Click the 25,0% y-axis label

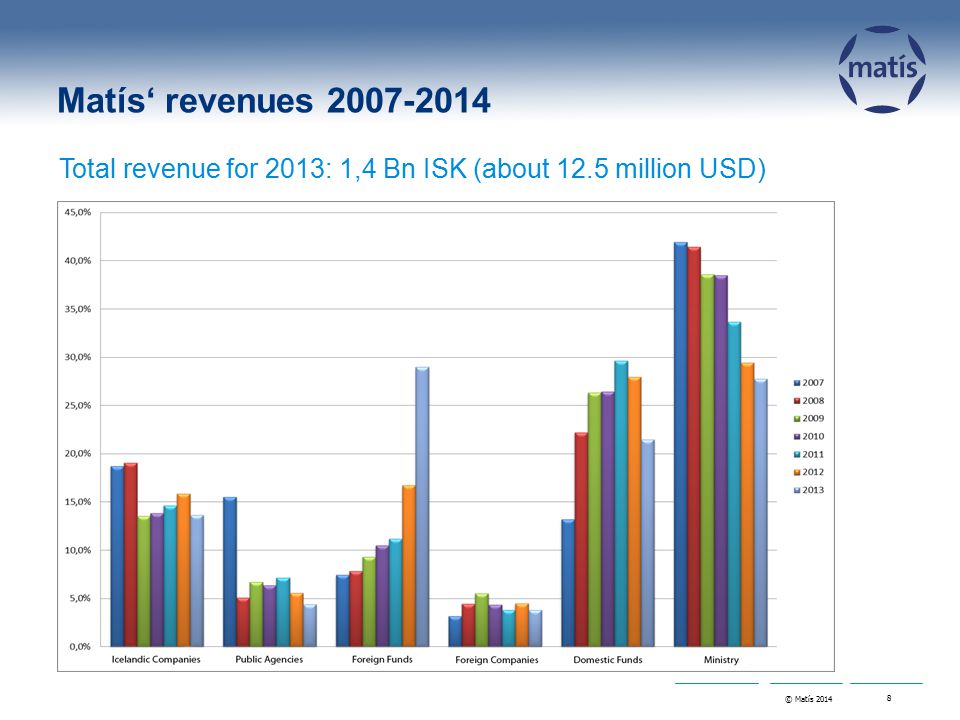coord(78,405)
